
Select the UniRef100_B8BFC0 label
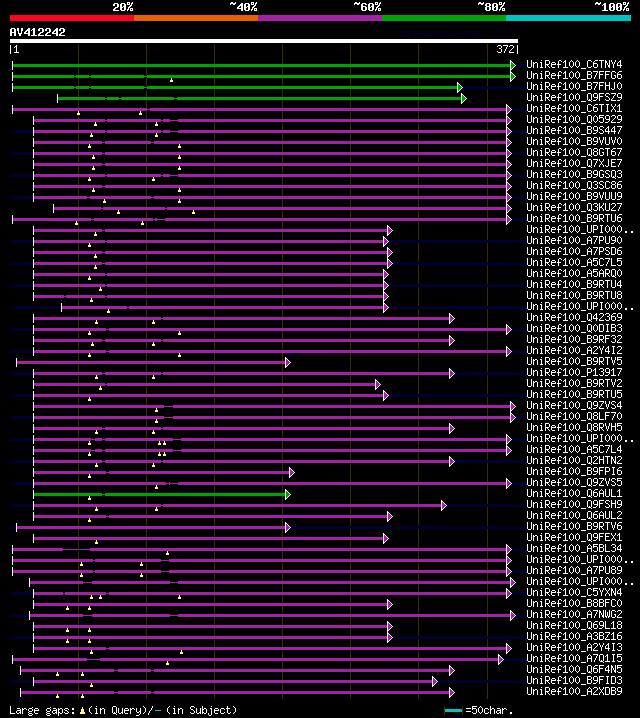(574, 603)
